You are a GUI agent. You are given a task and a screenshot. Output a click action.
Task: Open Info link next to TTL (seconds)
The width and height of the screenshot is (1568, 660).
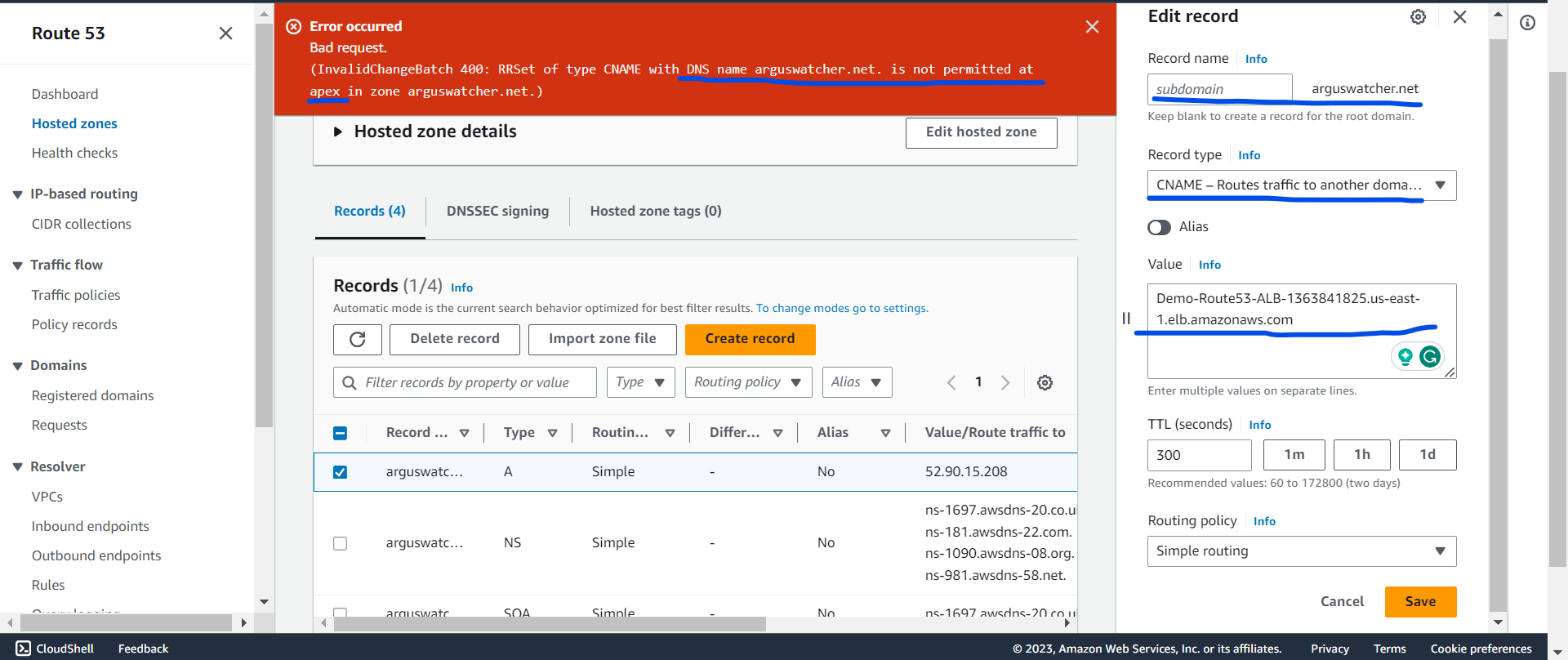1260,426
